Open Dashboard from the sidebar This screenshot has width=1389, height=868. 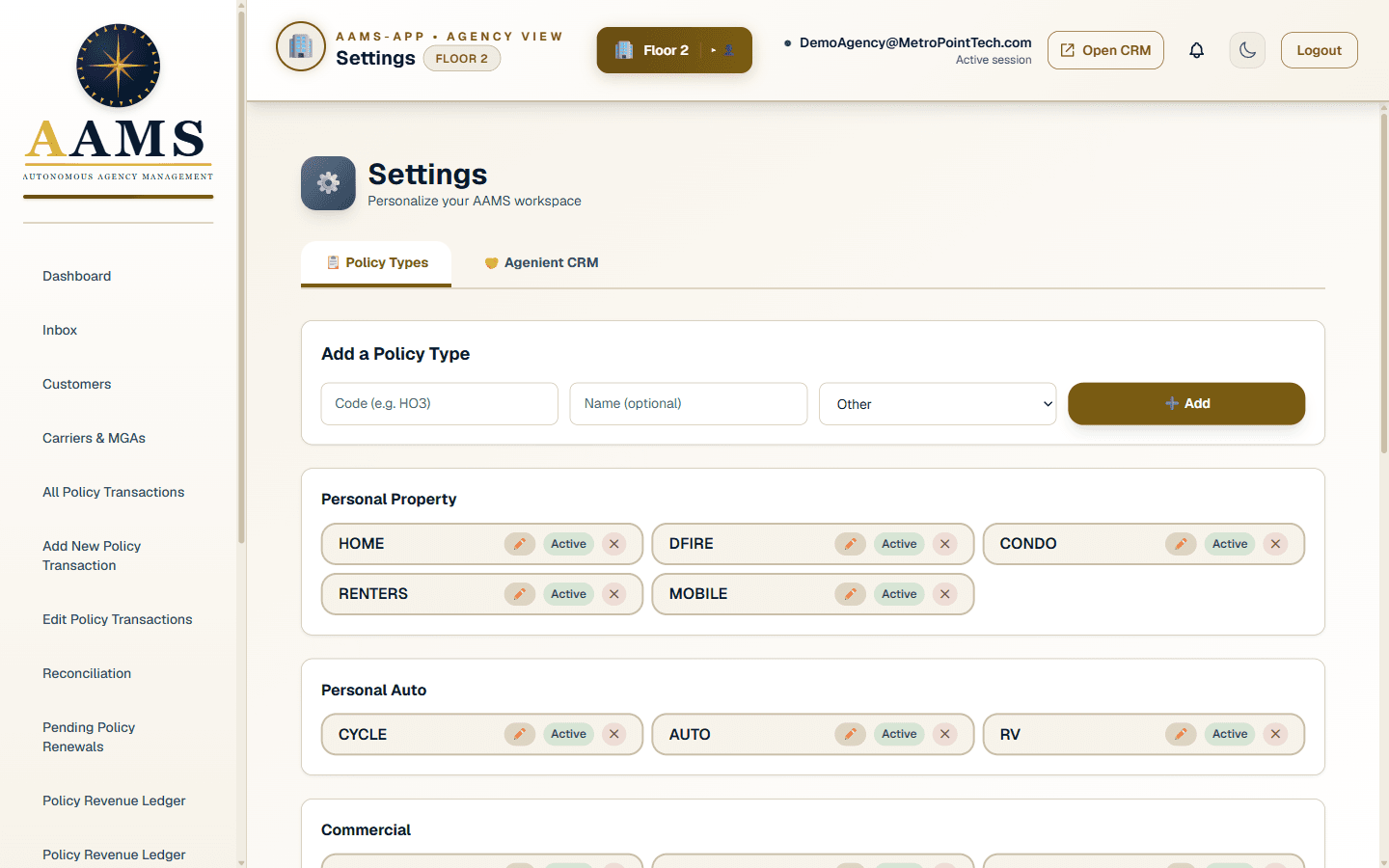tap(76, 276)
